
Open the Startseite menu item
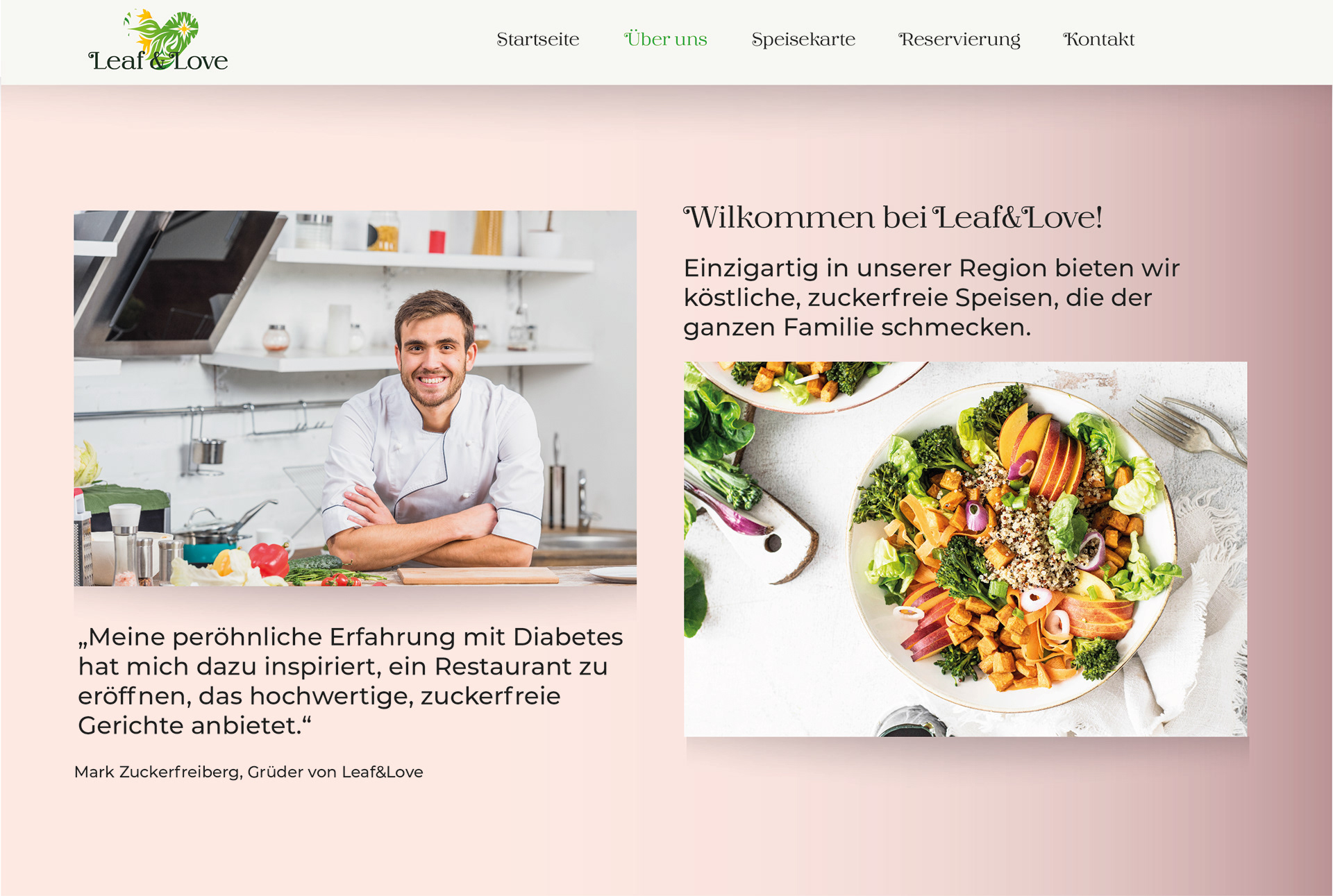[538, 40]
